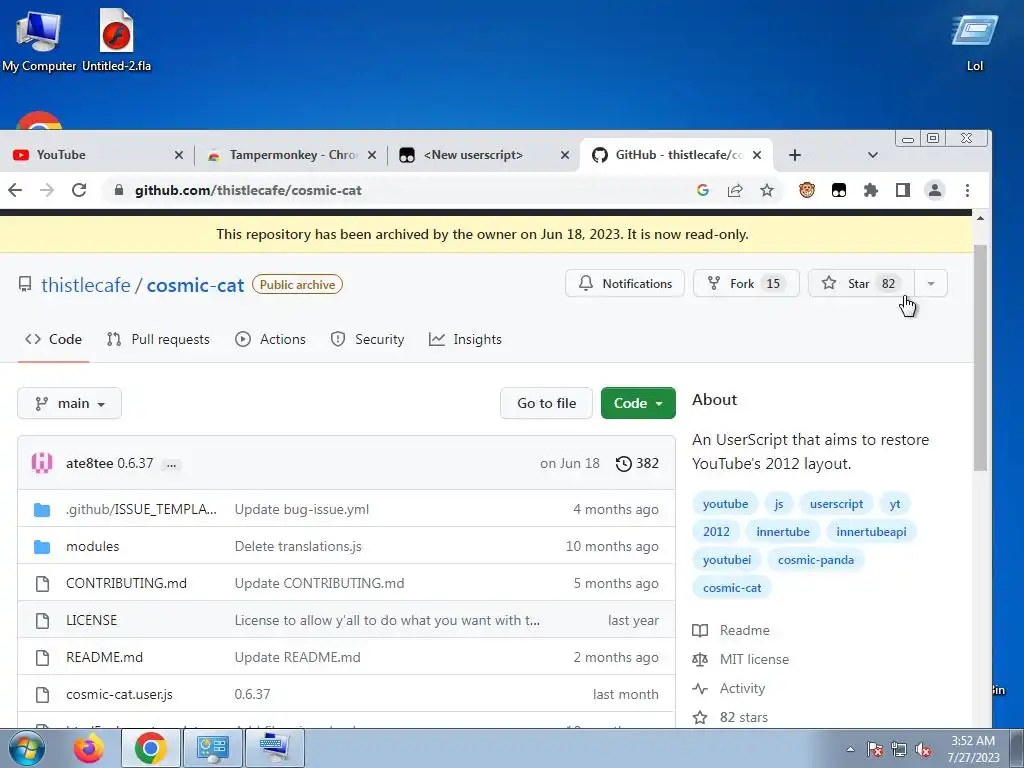Open the Control Panel taskbar item
Image resolution: width=1024 pixels, height=768 pixels.
(x=213, y=748)
